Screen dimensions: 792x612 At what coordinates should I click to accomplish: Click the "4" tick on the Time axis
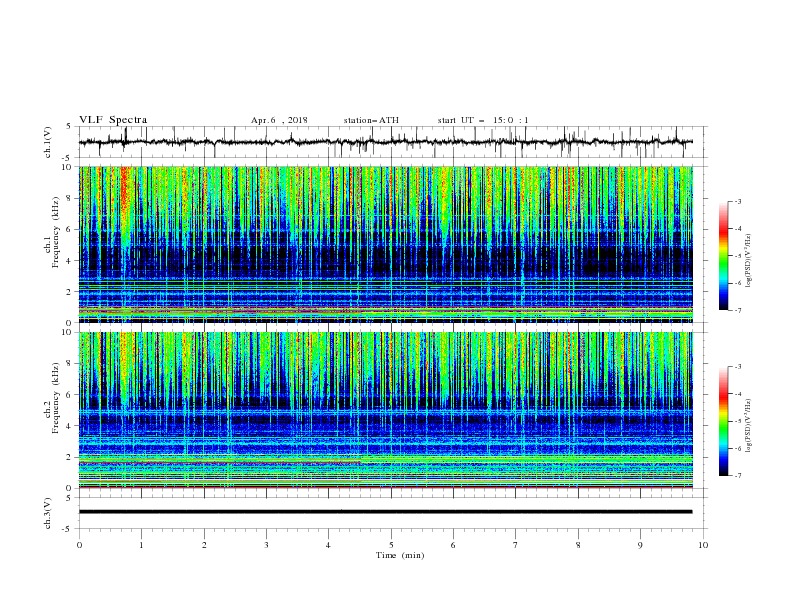329,545
